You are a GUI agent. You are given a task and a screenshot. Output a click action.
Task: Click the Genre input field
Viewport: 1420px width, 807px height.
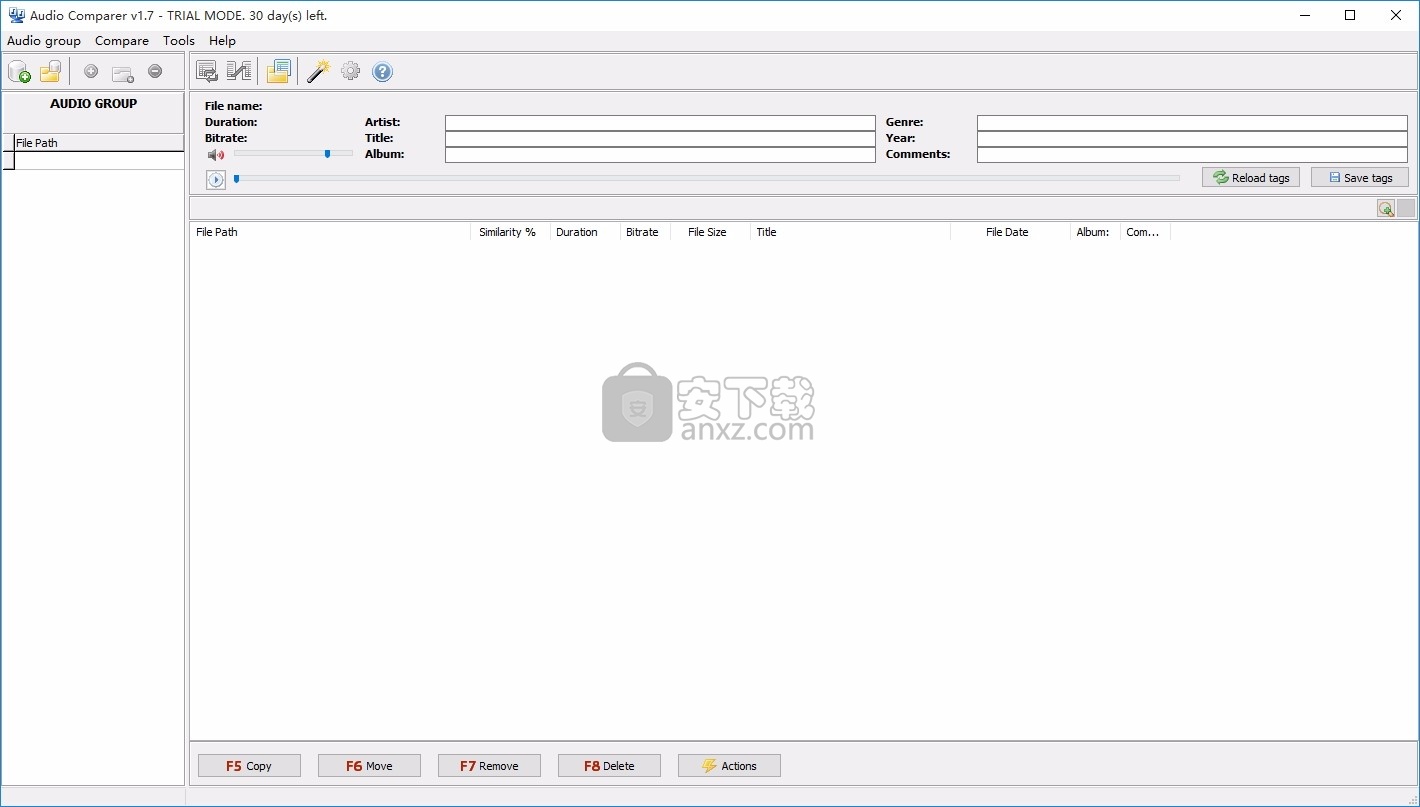pos(1192,123)
